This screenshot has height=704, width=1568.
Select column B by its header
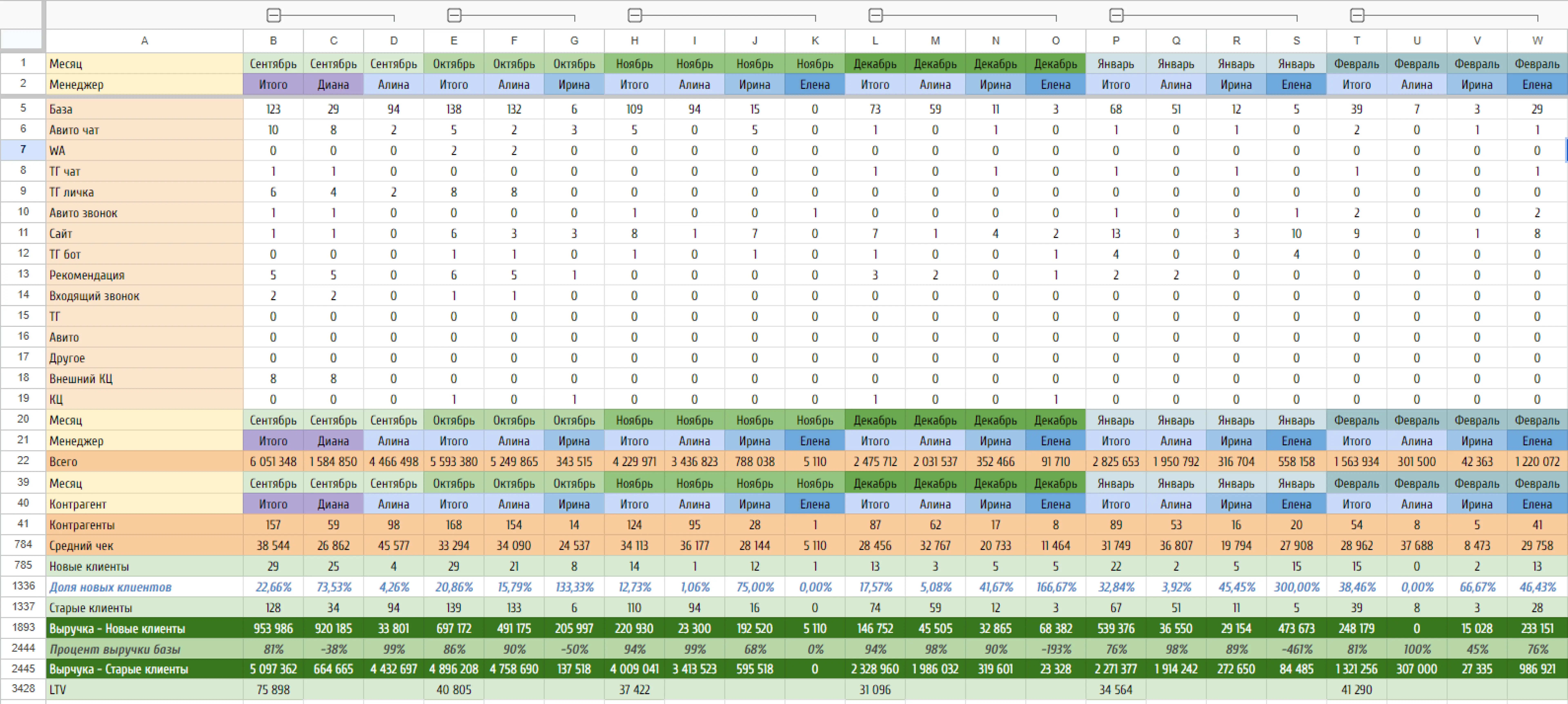(273, 41)
